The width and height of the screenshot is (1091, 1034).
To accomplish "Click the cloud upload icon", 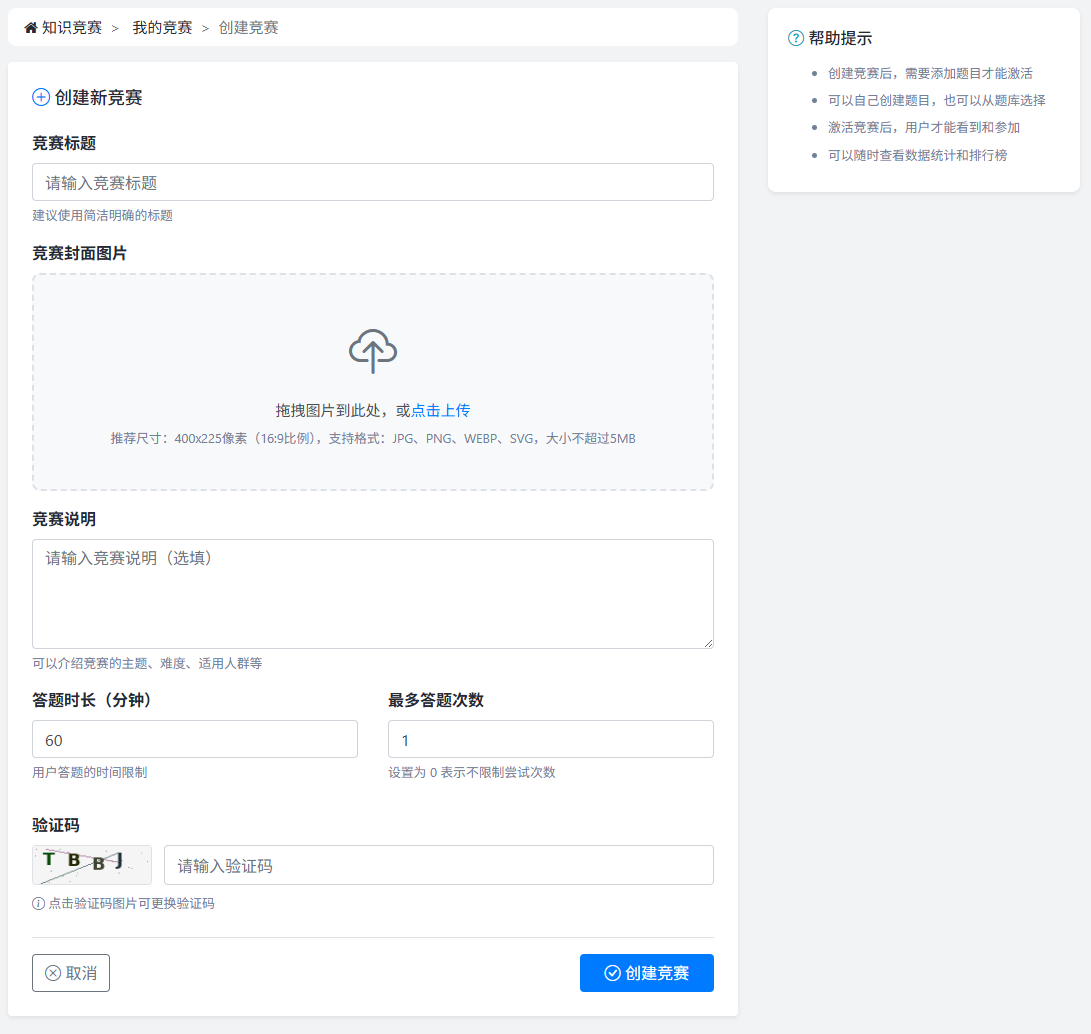I will tap(373, 351).
